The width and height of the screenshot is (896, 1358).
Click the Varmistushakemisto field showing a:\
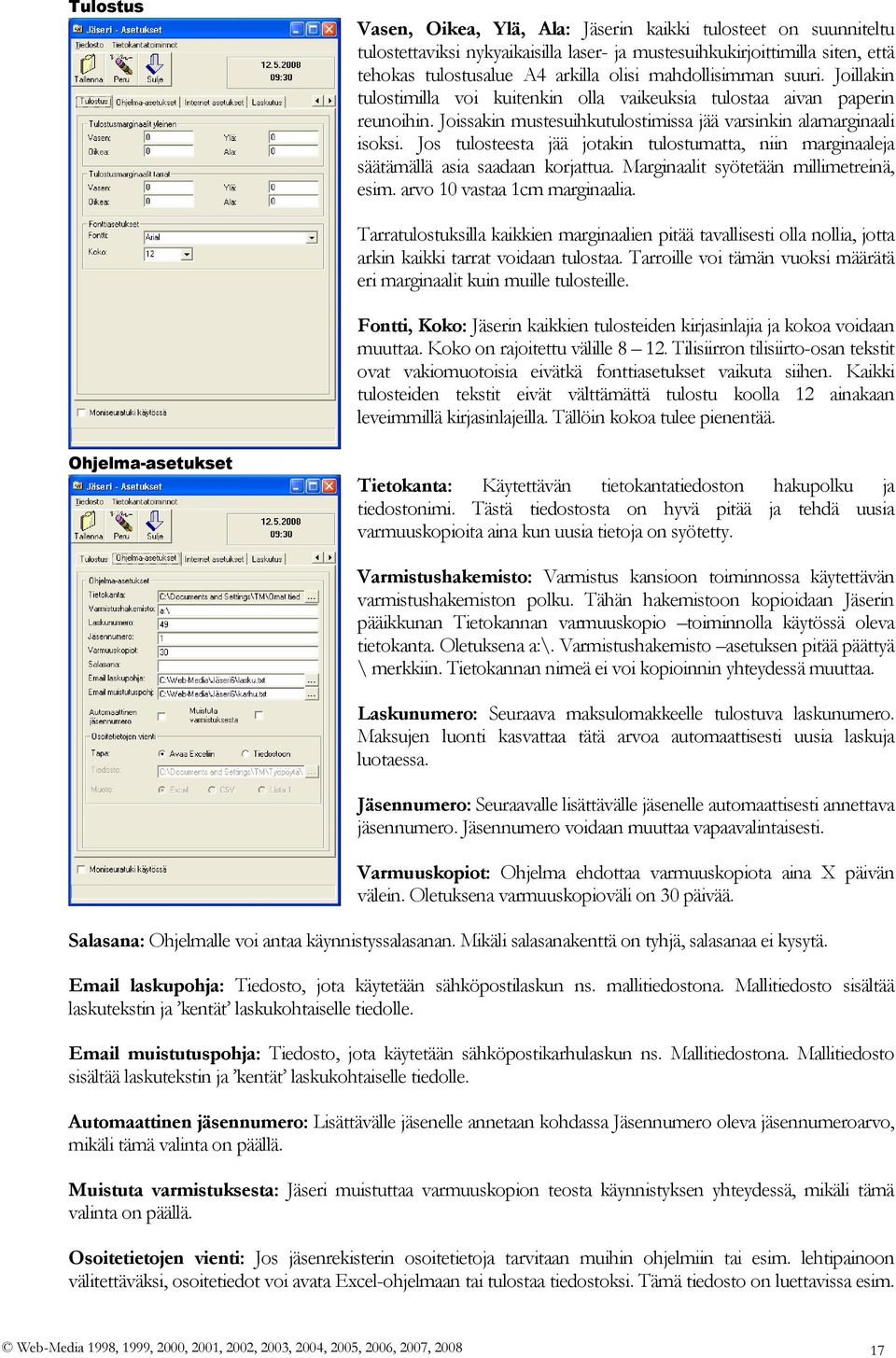tap(238, 610)
